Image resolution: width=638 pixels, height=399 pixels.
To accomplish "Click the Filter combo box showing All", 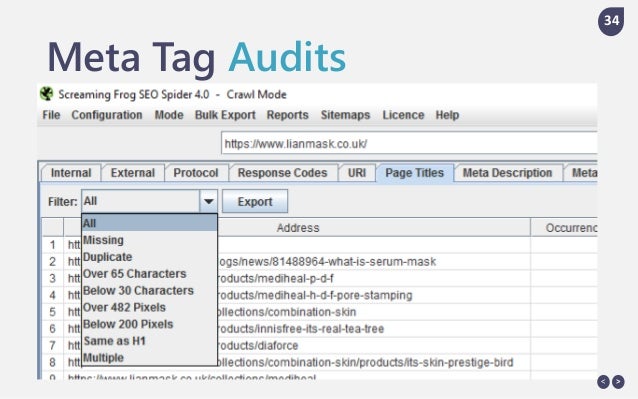I will [x=149, y=201].
